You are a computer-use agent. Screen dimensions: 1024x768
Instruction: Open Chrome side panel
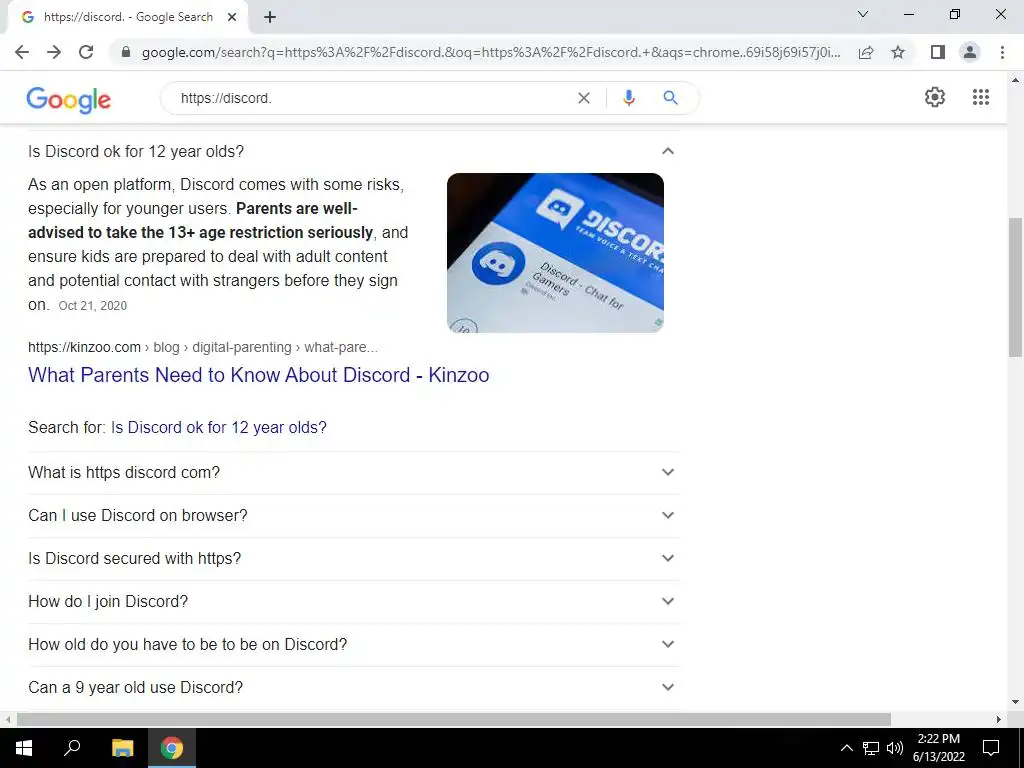click(938, 52)
